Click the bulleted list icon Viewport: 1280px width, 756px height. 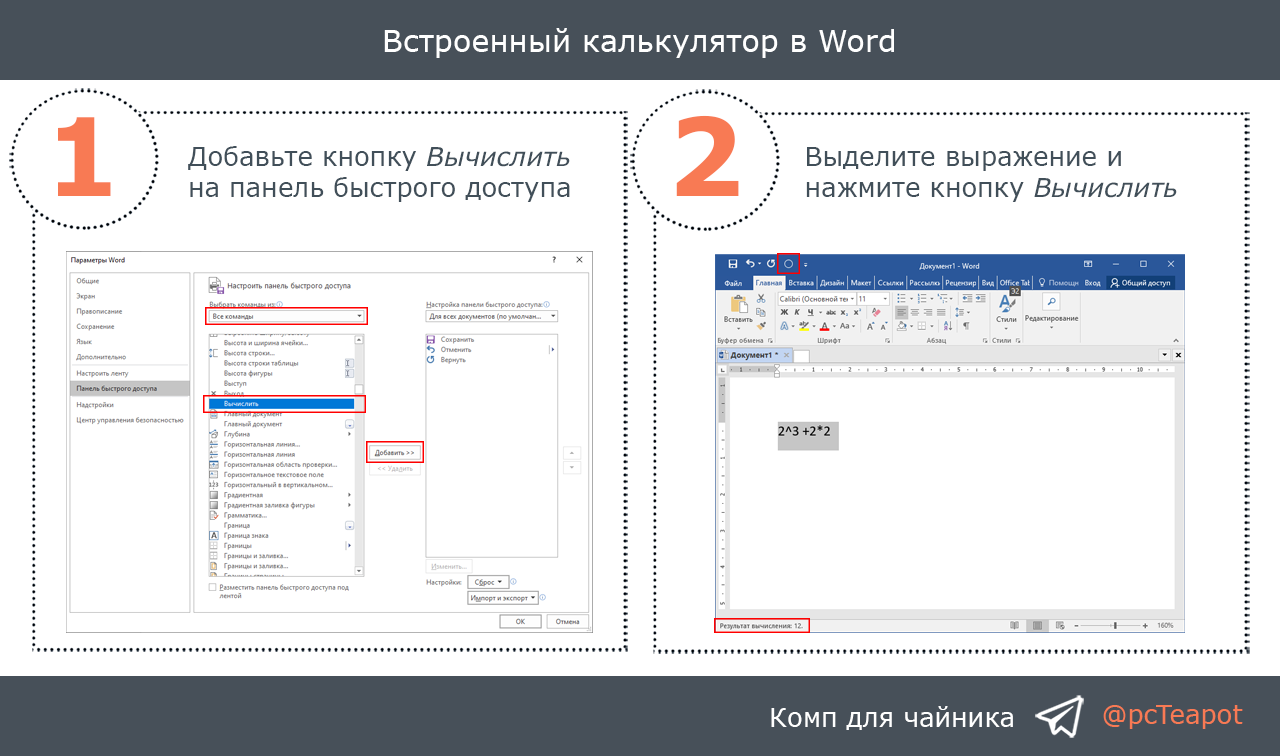pos(901,299)
